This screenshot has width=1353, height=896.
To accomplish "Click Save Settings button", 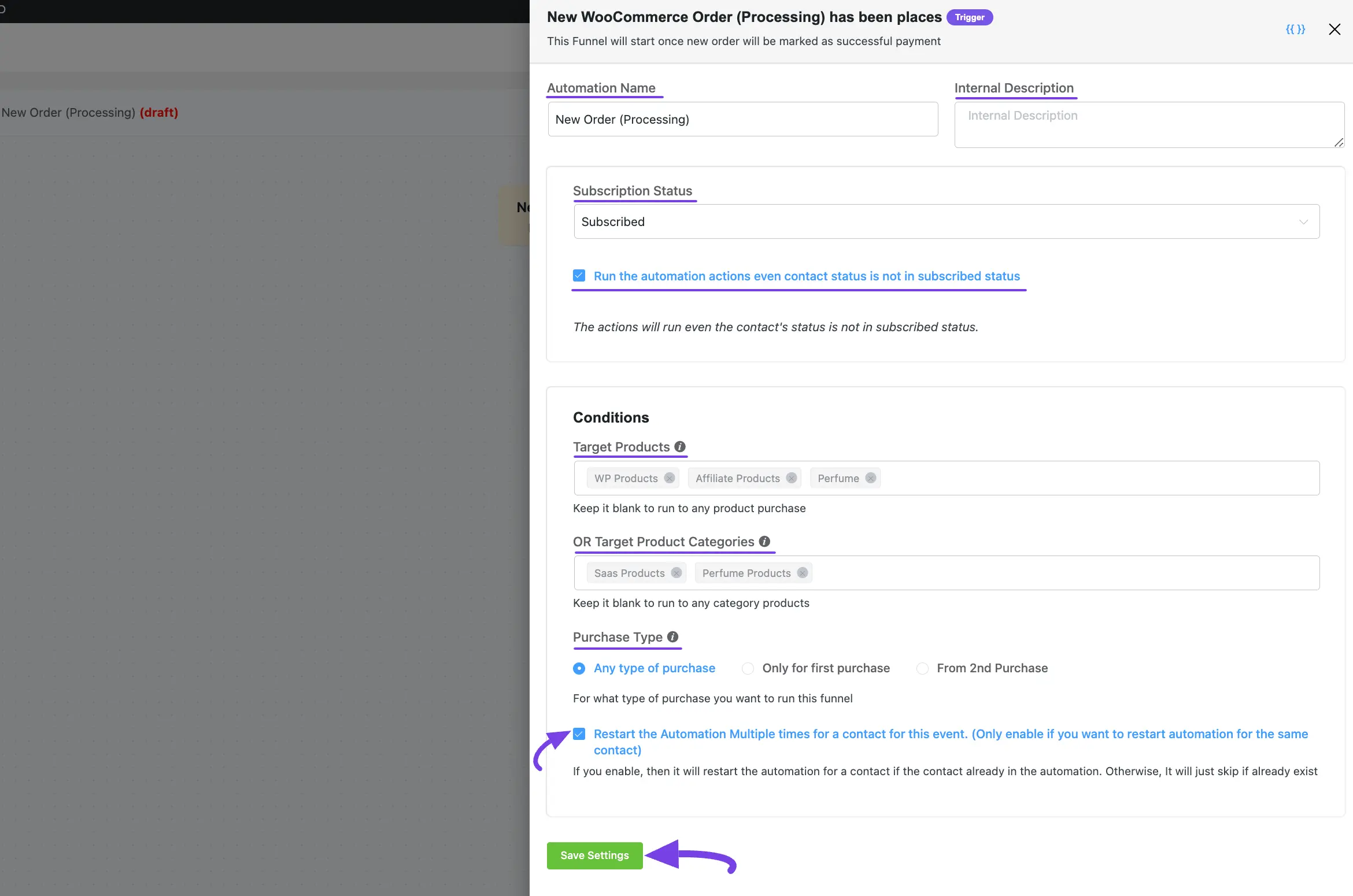I will pyautogui.click(x=596, y=855).
